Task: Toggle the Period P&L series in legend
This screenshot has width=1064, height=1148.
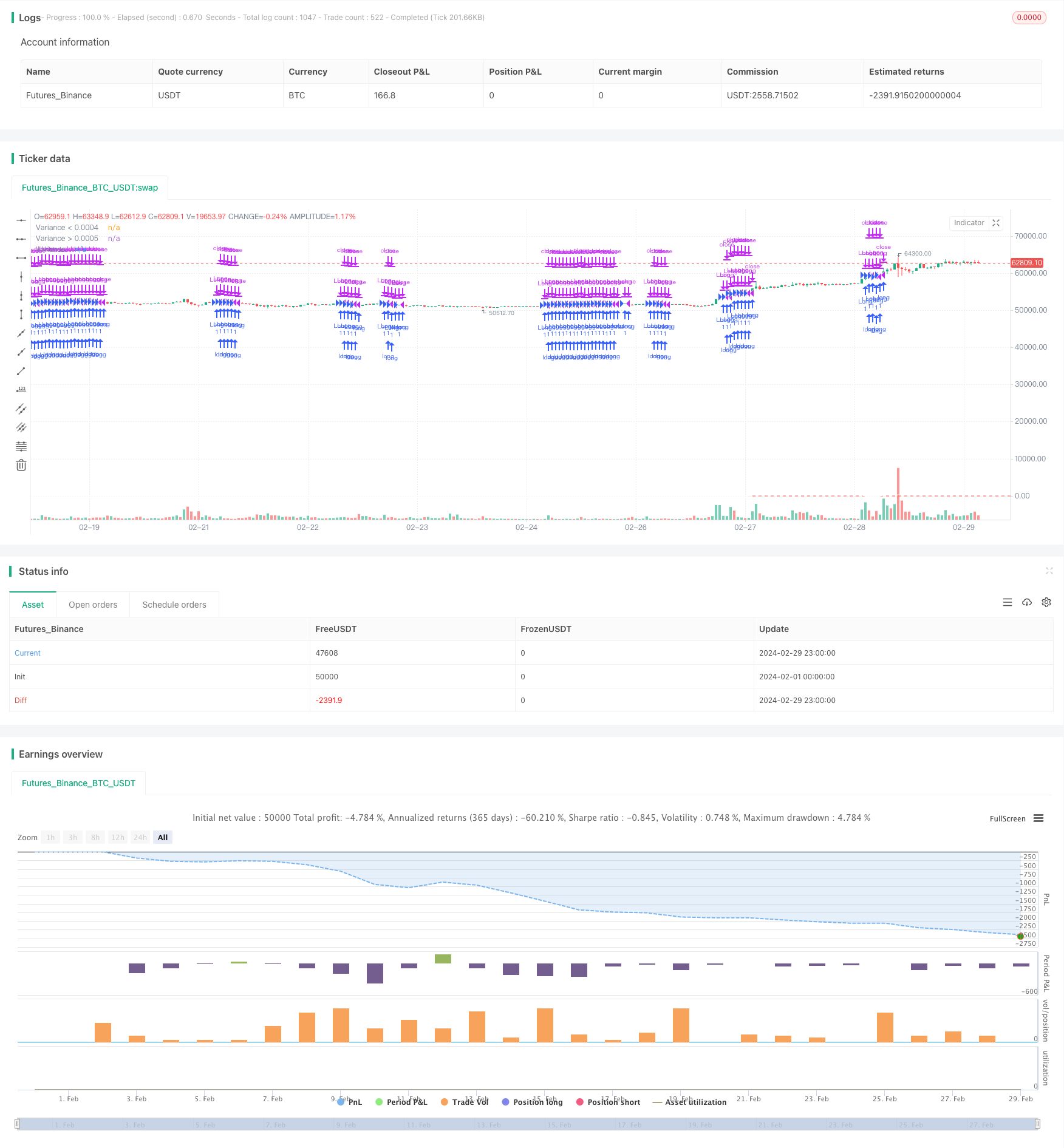Action: 401,1102
